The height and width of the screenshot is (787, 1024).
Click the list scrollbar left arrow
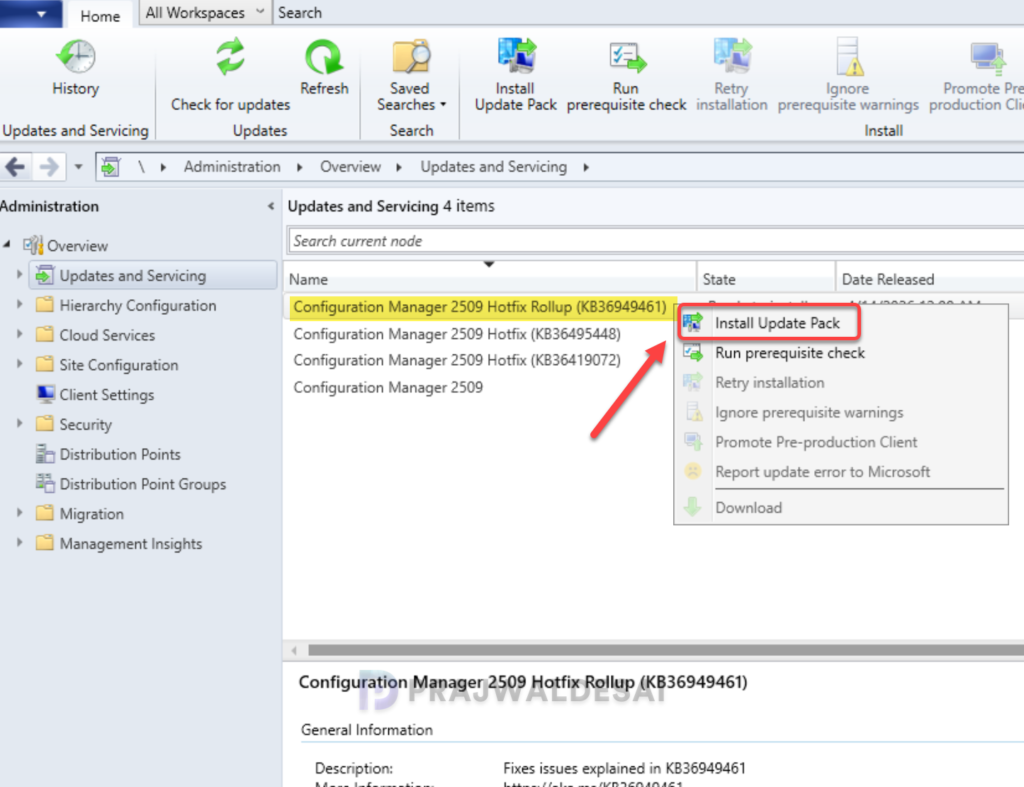pos(295,650)
